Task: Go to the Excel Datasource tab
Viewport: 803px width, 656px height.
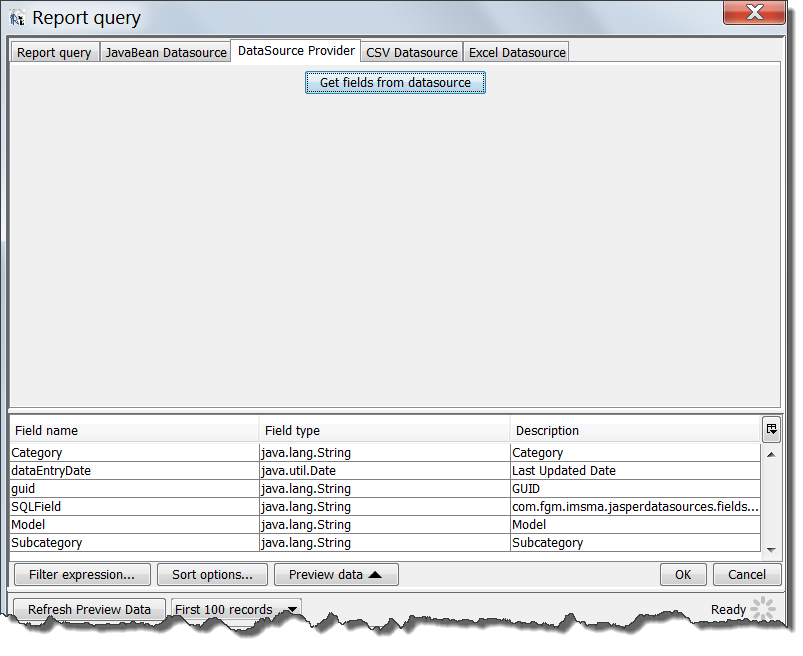Action: (517, 53)
